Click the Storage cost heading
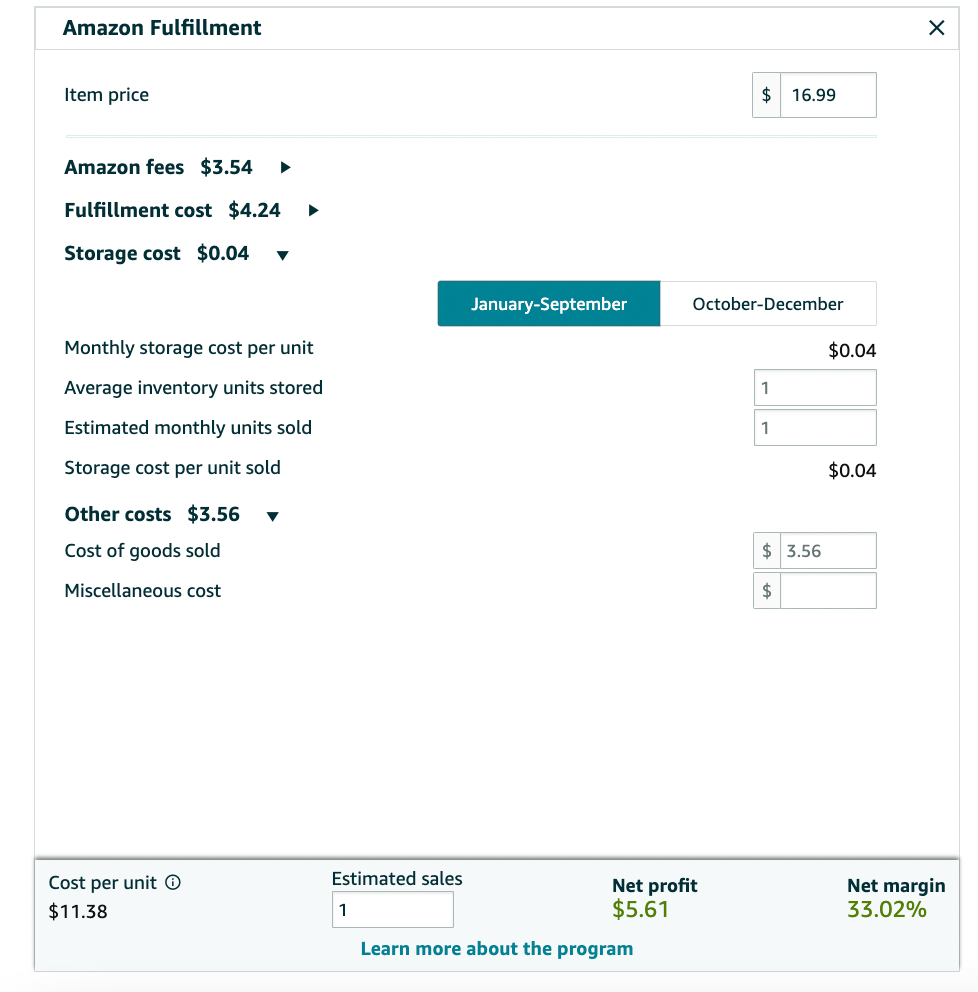This screenshot has height=992, width=978. pos(122,254)
